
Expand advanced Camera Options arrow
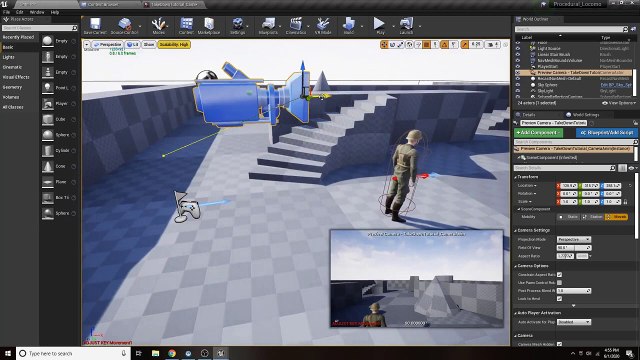point(573,305)
